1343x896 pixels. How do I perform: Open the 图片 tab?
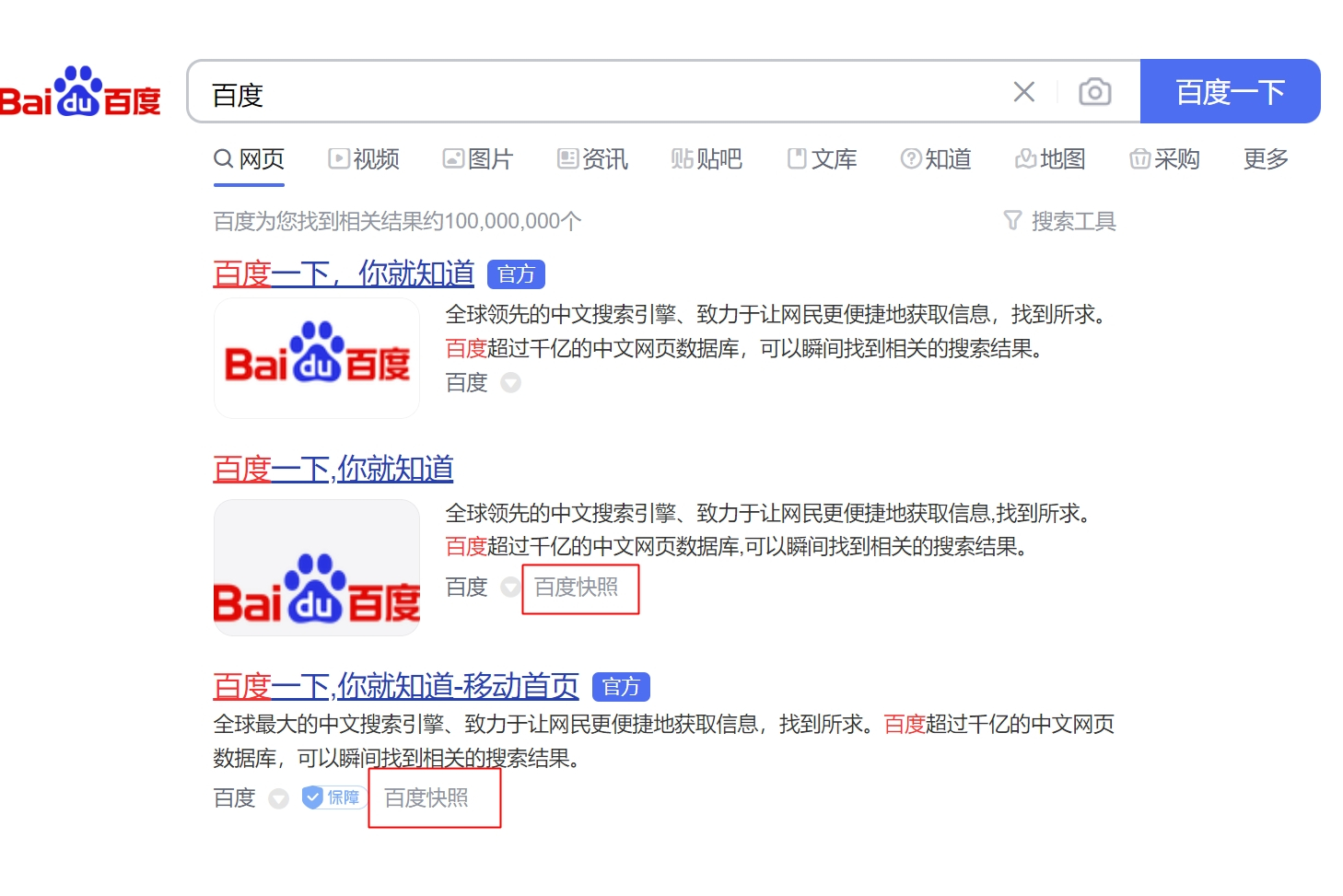pos(477,159)
